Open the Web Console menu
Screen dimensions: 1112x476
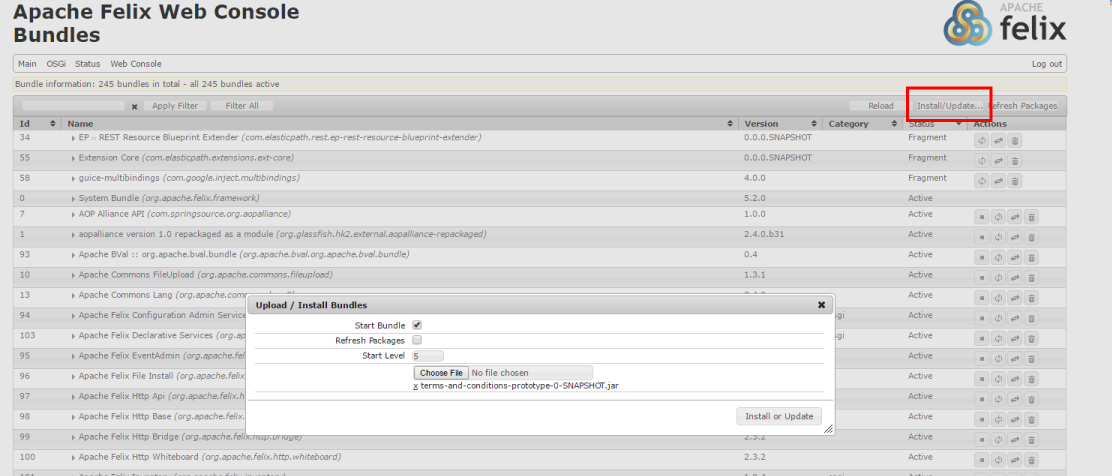[135, 64]
